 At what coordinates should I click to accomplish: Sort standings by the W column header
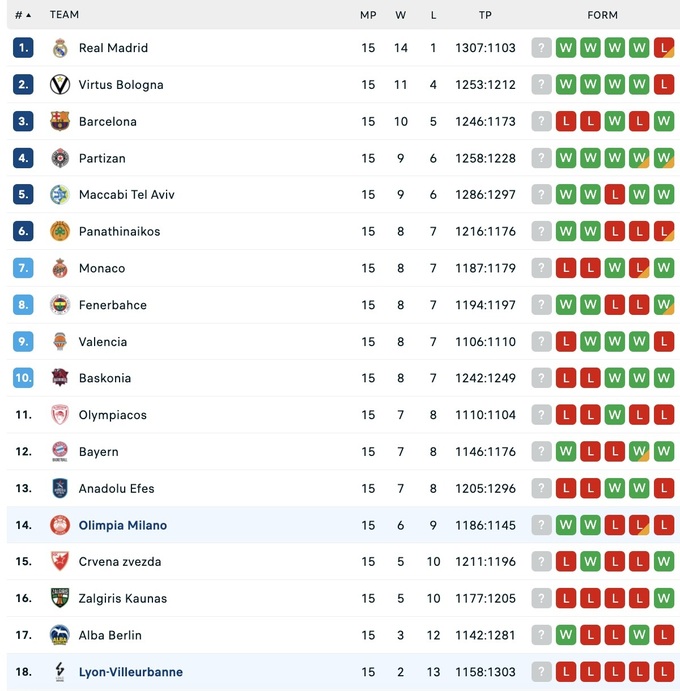pyautogui.click(x=400, y=15)
